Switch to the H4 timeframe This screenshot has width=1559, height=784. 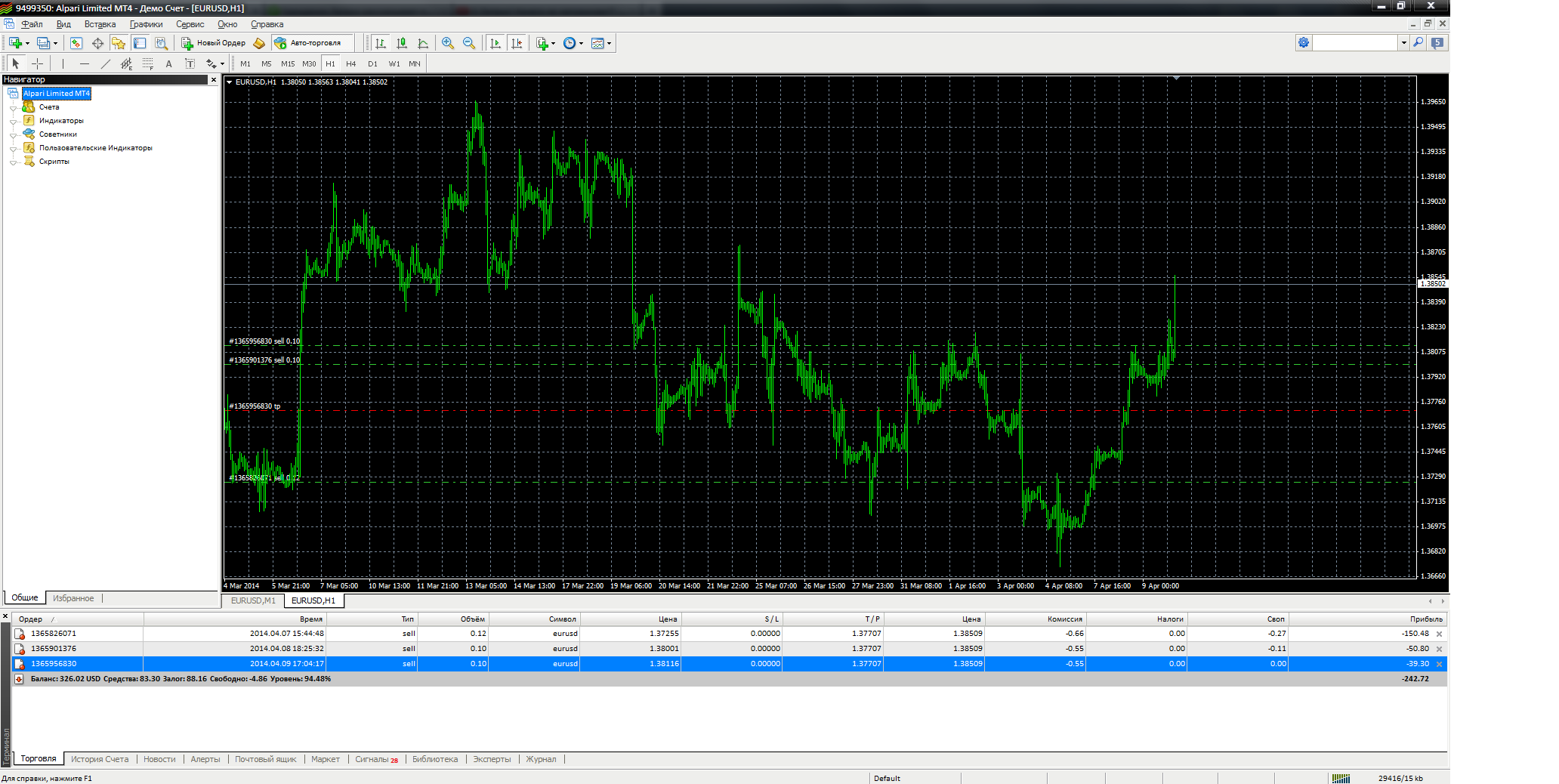351,63
